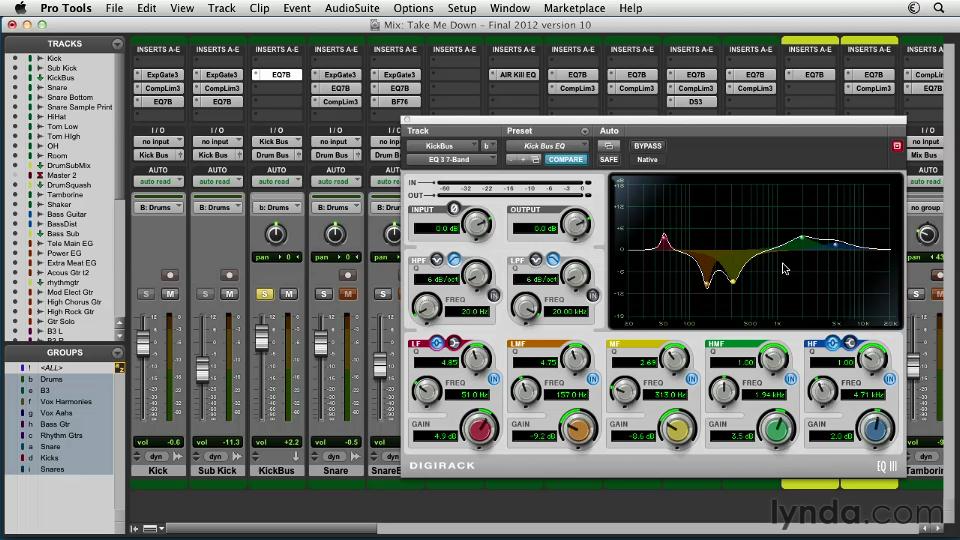Arm record on the Kick channel

point(170,276)
